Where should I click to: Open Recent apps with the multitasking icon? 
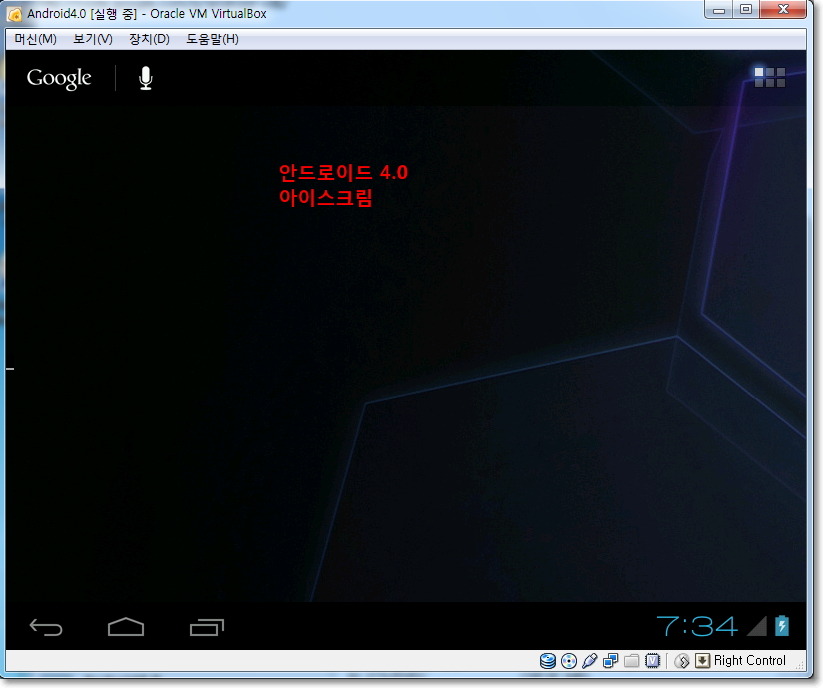pyautogui.click(x=206, y=625)
